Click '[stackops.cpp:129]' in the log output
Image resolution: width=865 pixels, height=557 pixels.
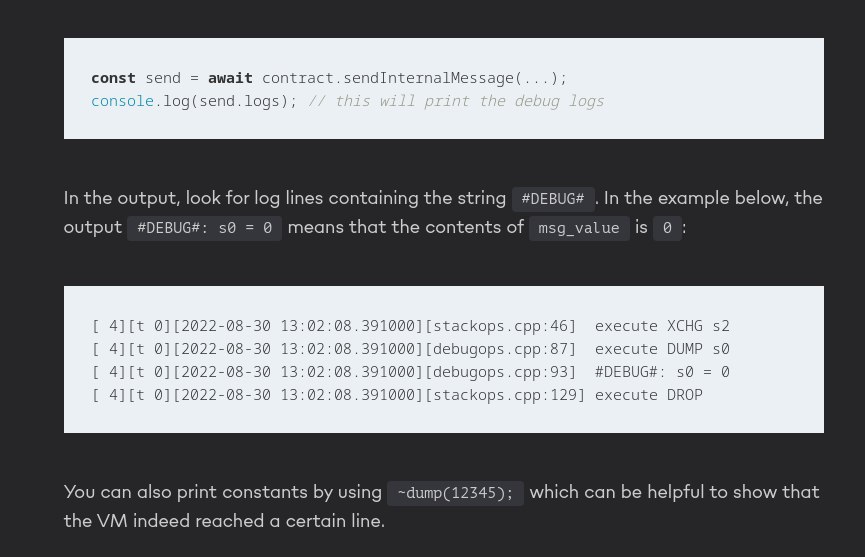tap(505, 395)
